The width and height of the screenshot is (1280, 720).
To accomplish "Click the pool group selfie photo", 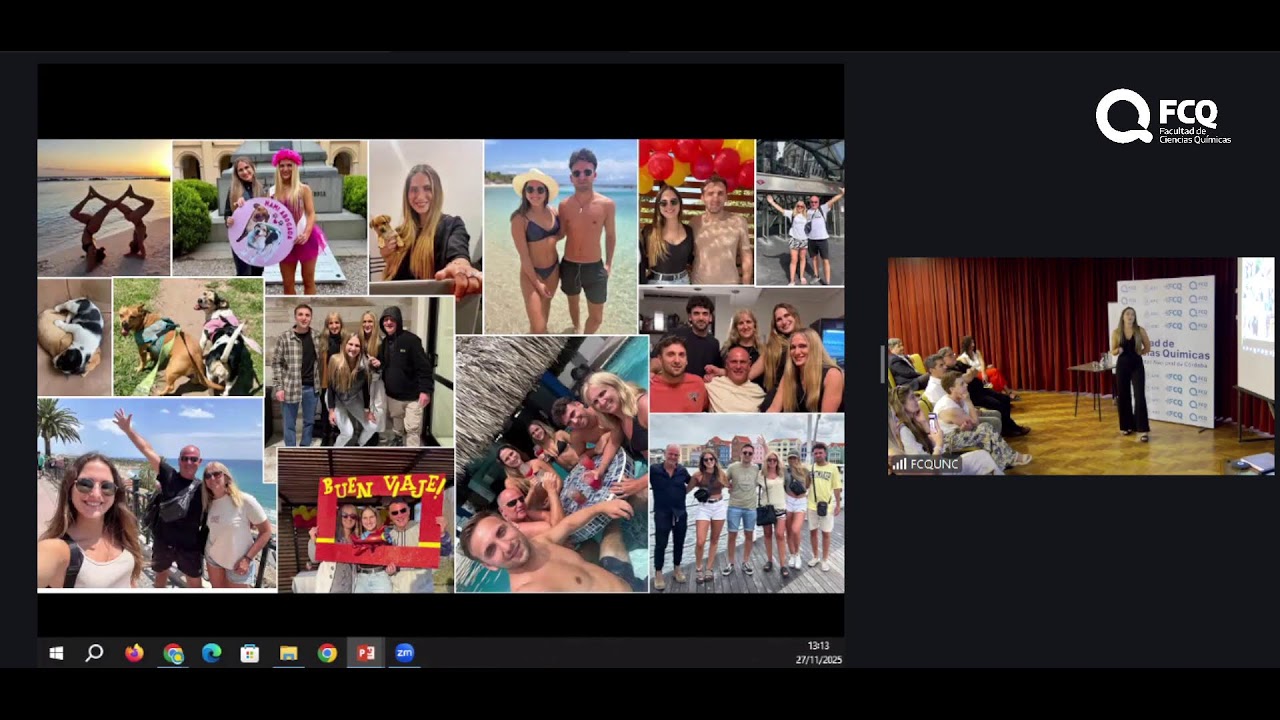I will click(552, 464).
